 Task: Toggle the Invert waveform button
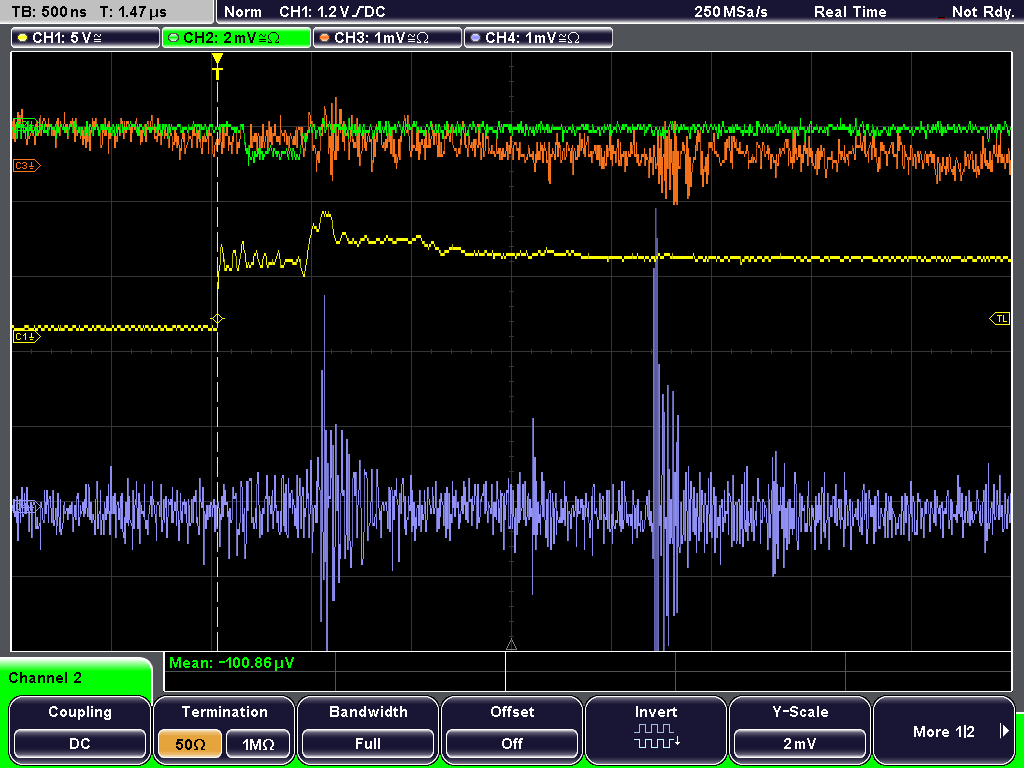[656, 728]
